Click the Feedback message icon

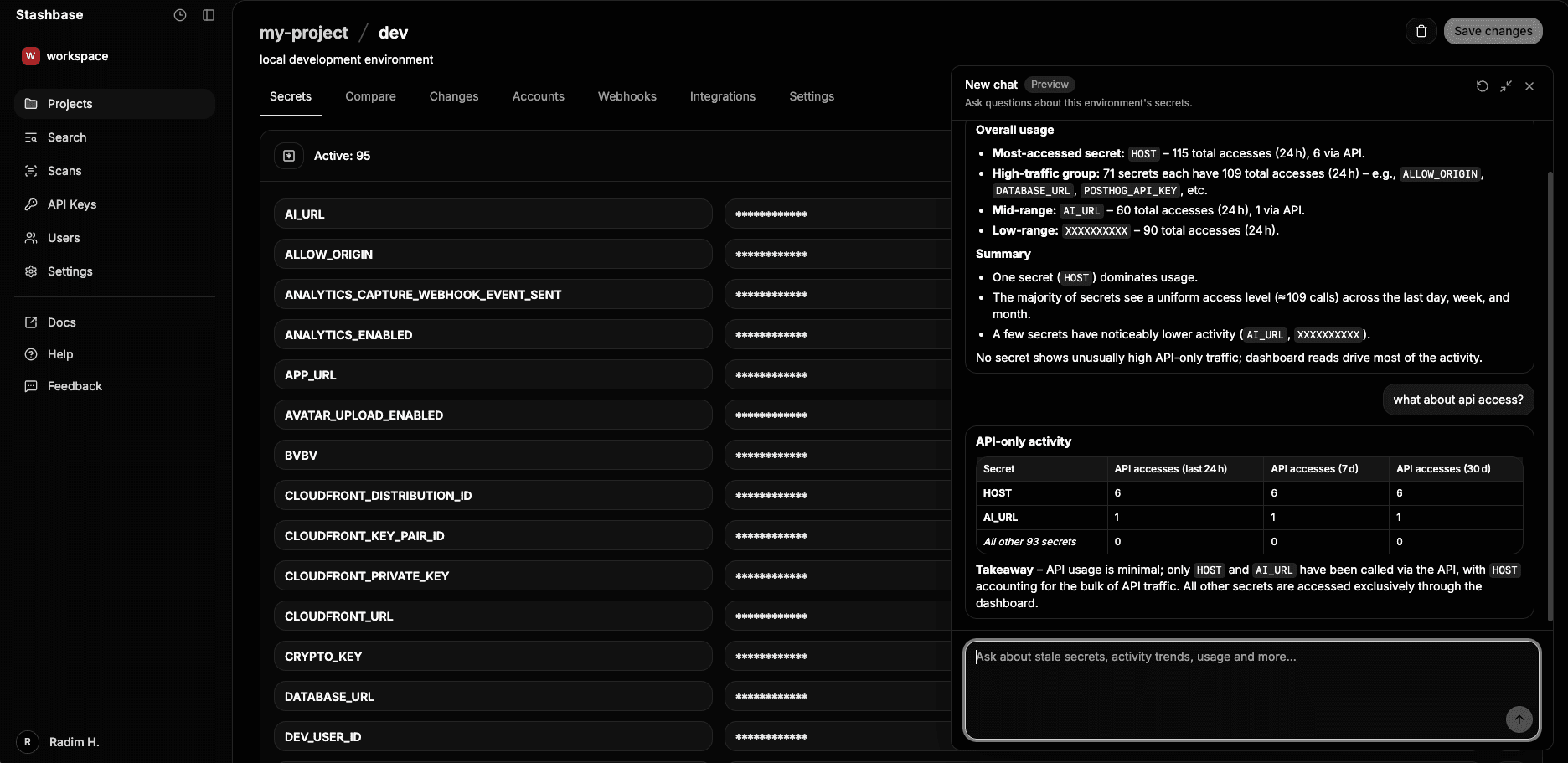[31, 386]
